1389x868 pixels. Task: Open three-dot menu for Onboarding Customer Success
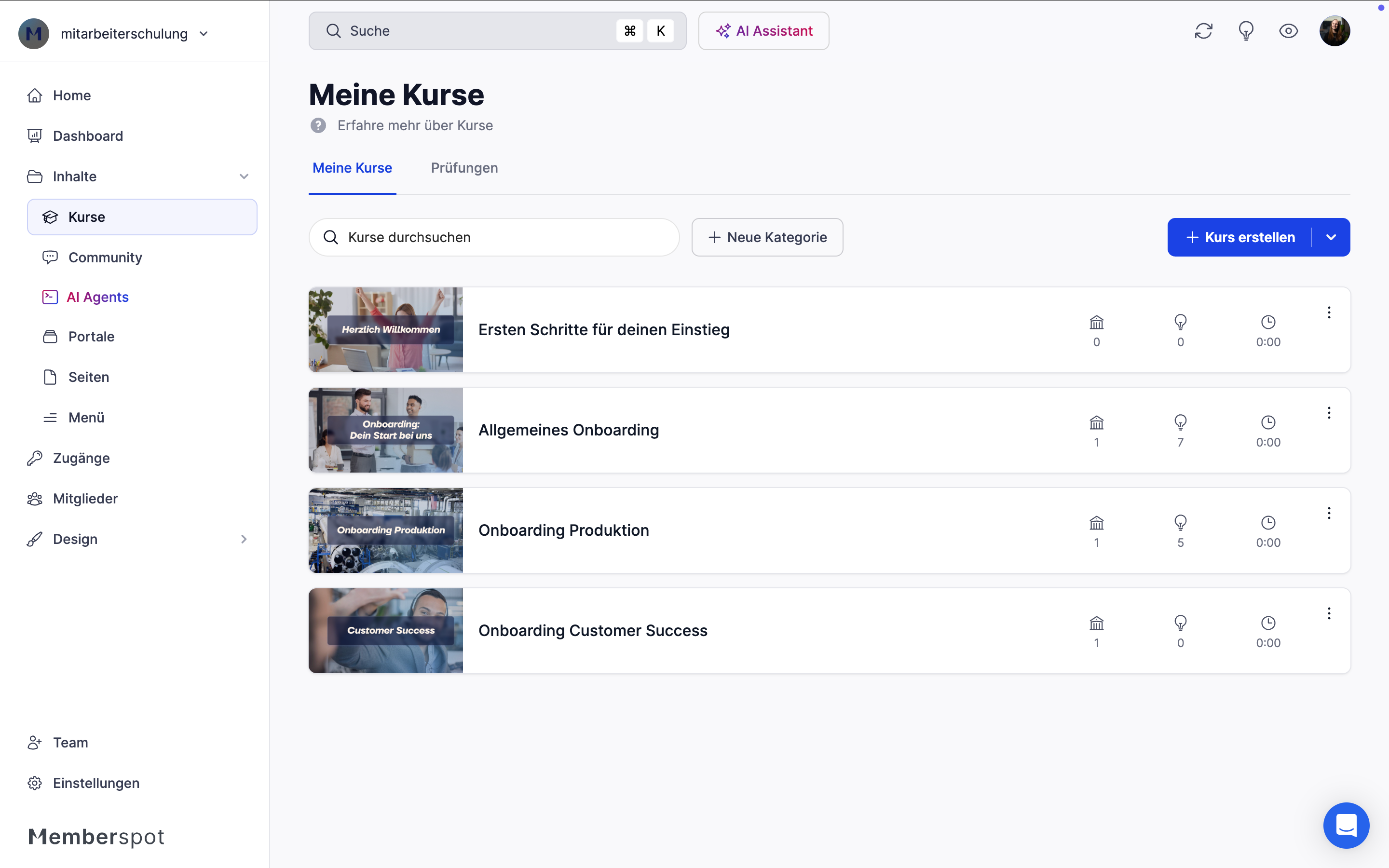[x=1328, y=613]
